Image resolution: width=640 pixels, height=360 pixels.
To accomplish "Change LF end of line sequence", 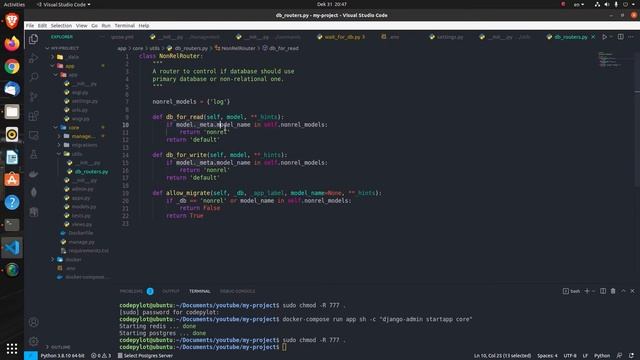I will click(x=585, y=356).
